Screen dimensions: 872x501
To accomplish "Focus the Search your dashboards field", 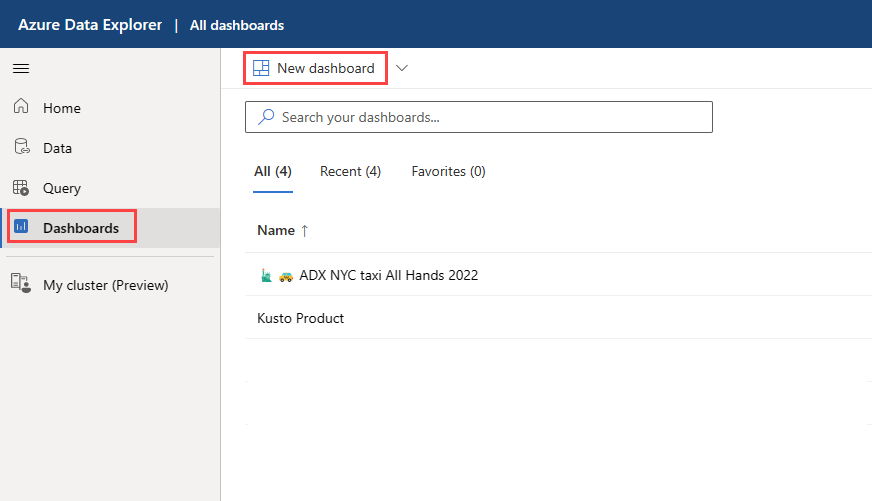I will tap(479, 117).
